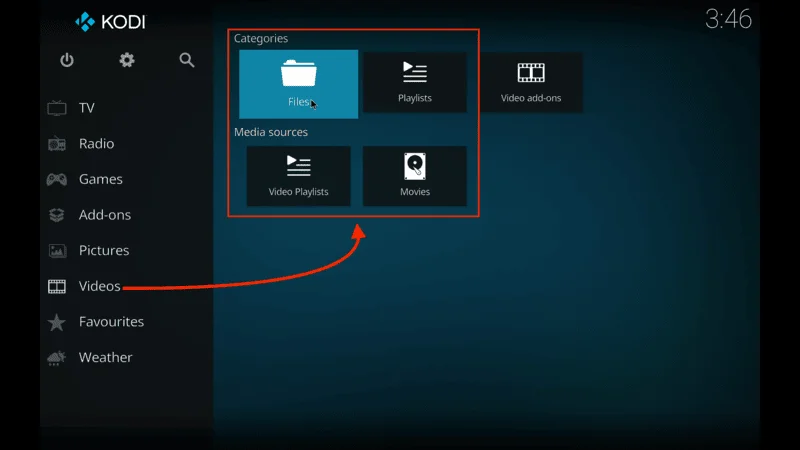800x450 pixels.
Task: Open the Movies media source tile
Action: point(415,176)
